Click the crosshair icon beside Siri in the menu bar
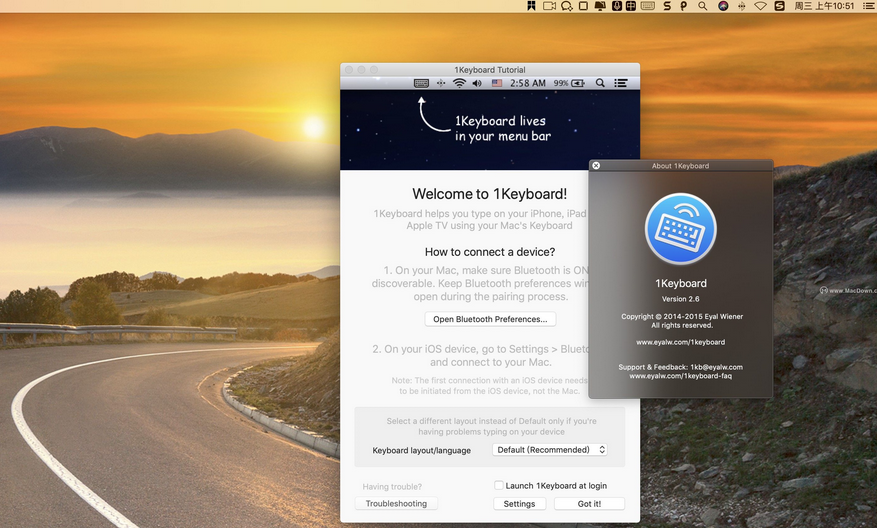The height and width of the screenshot is (528, 877). coord(742,6)
